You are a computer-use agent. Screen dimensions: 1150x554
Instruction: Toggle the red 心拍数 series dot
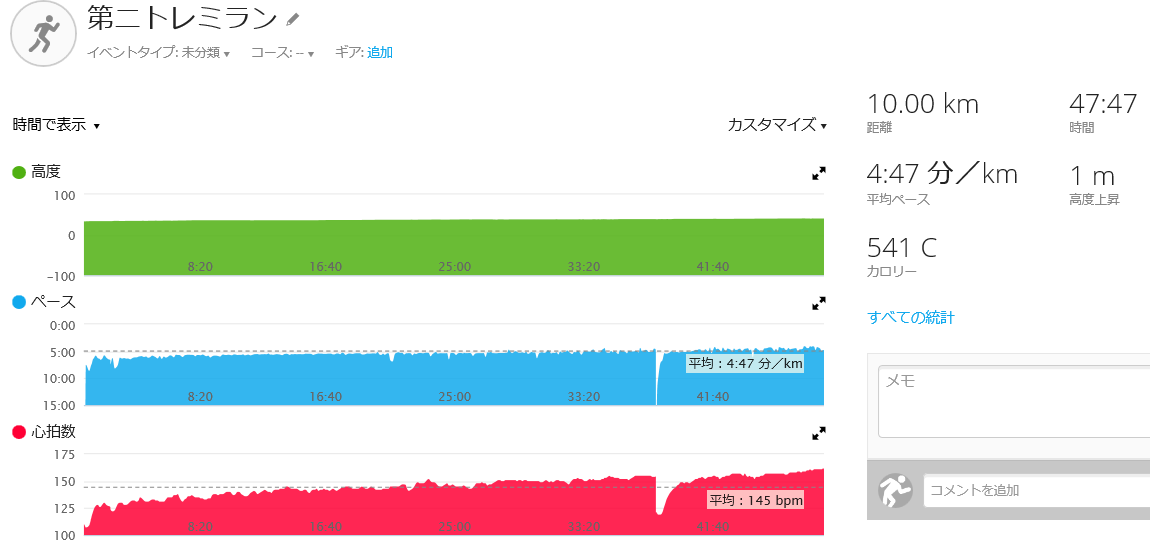(x=19, y=433)
